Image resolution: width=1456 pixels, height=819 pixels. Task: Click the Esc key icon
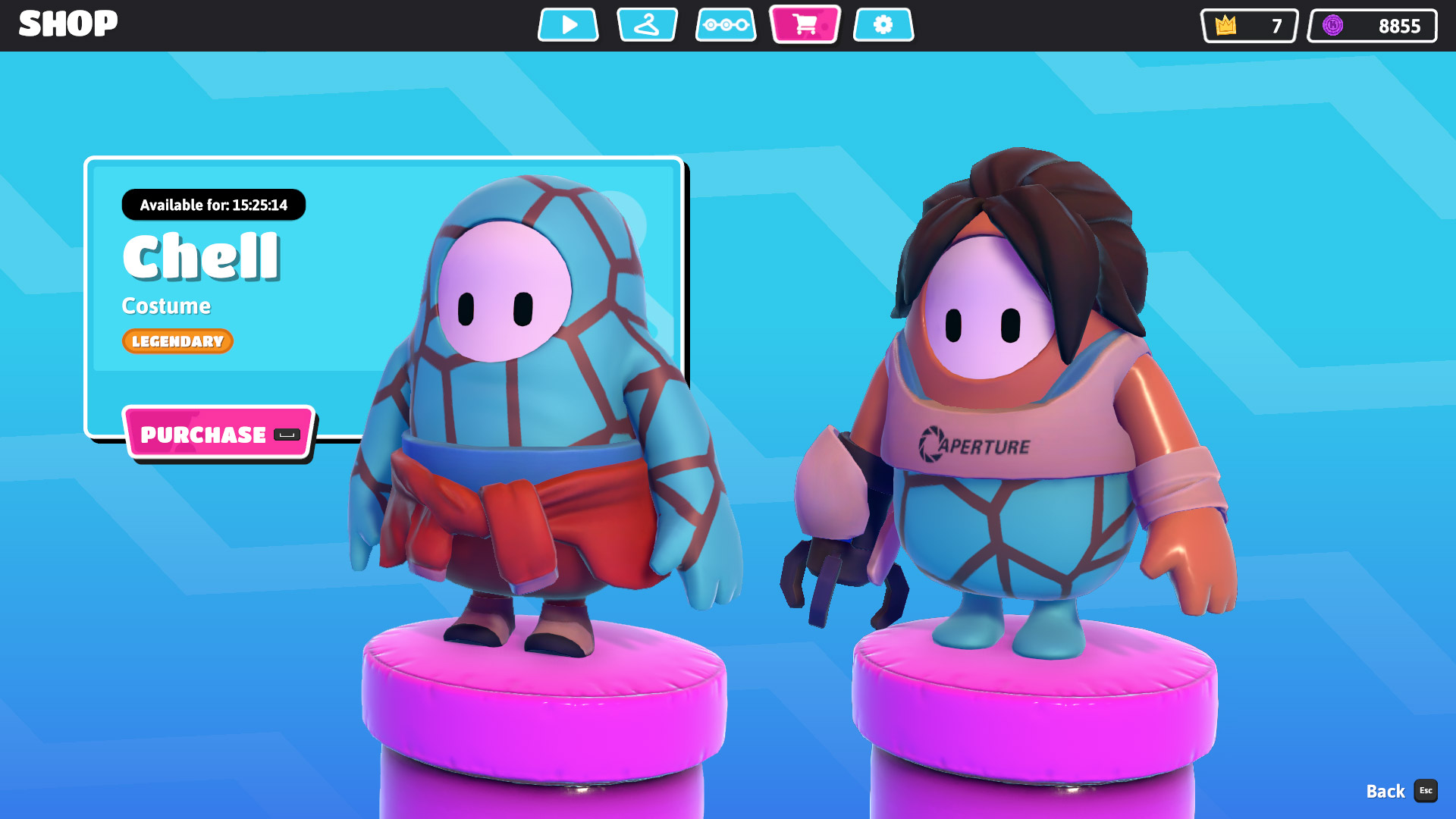click(x=1426, y=791)
